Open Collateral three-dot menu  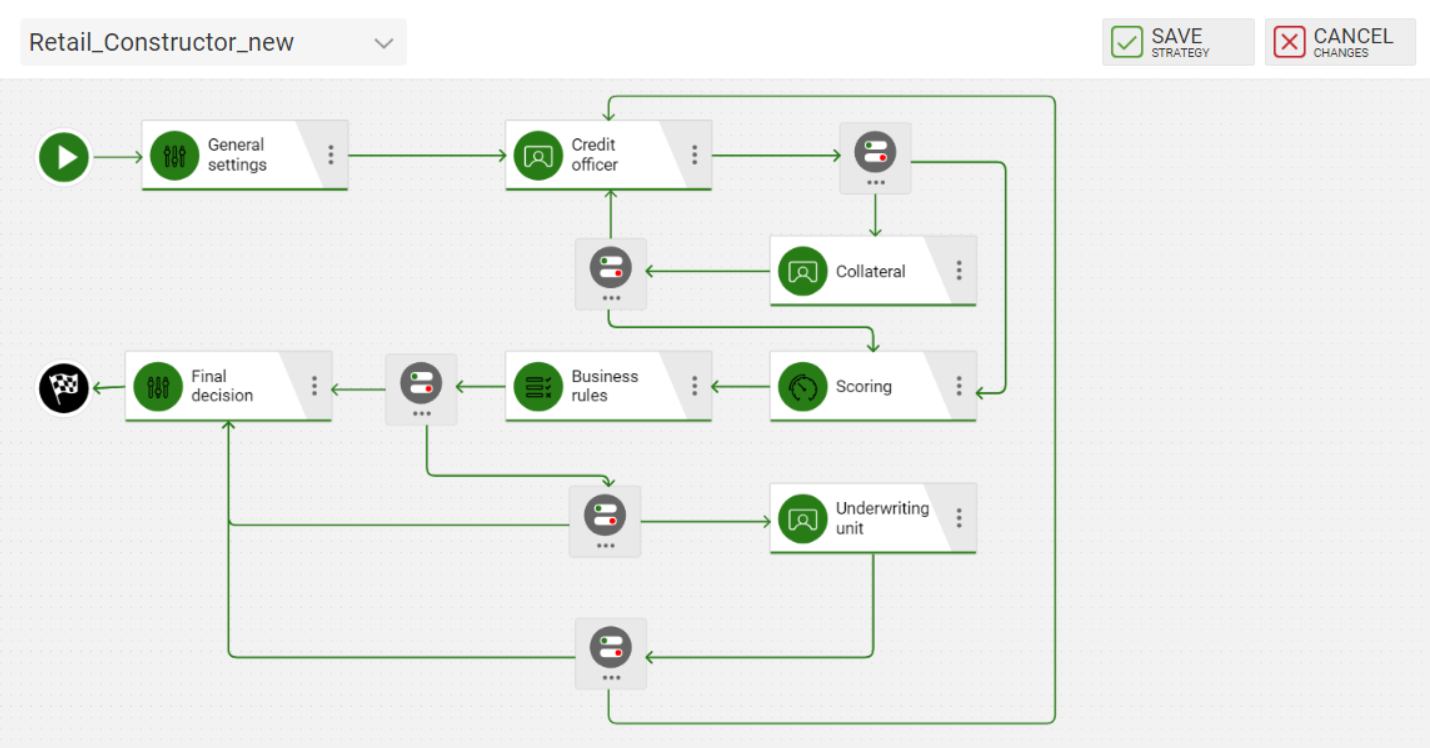click(959, 270)
